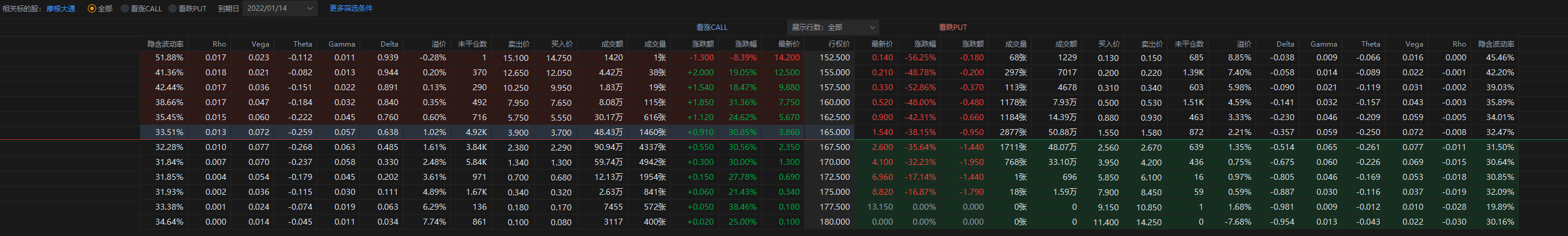1568x236 pixels.
Task: Click the 看涨CALL section header
Action: [x=711, y=27]
